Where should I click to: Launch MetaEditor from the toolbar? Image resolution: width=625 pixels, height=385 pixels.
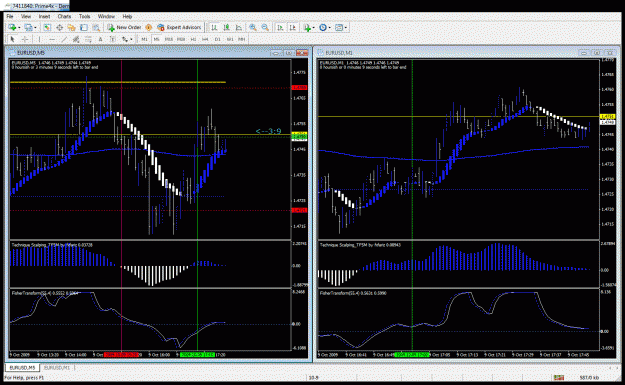coord(149,28)
